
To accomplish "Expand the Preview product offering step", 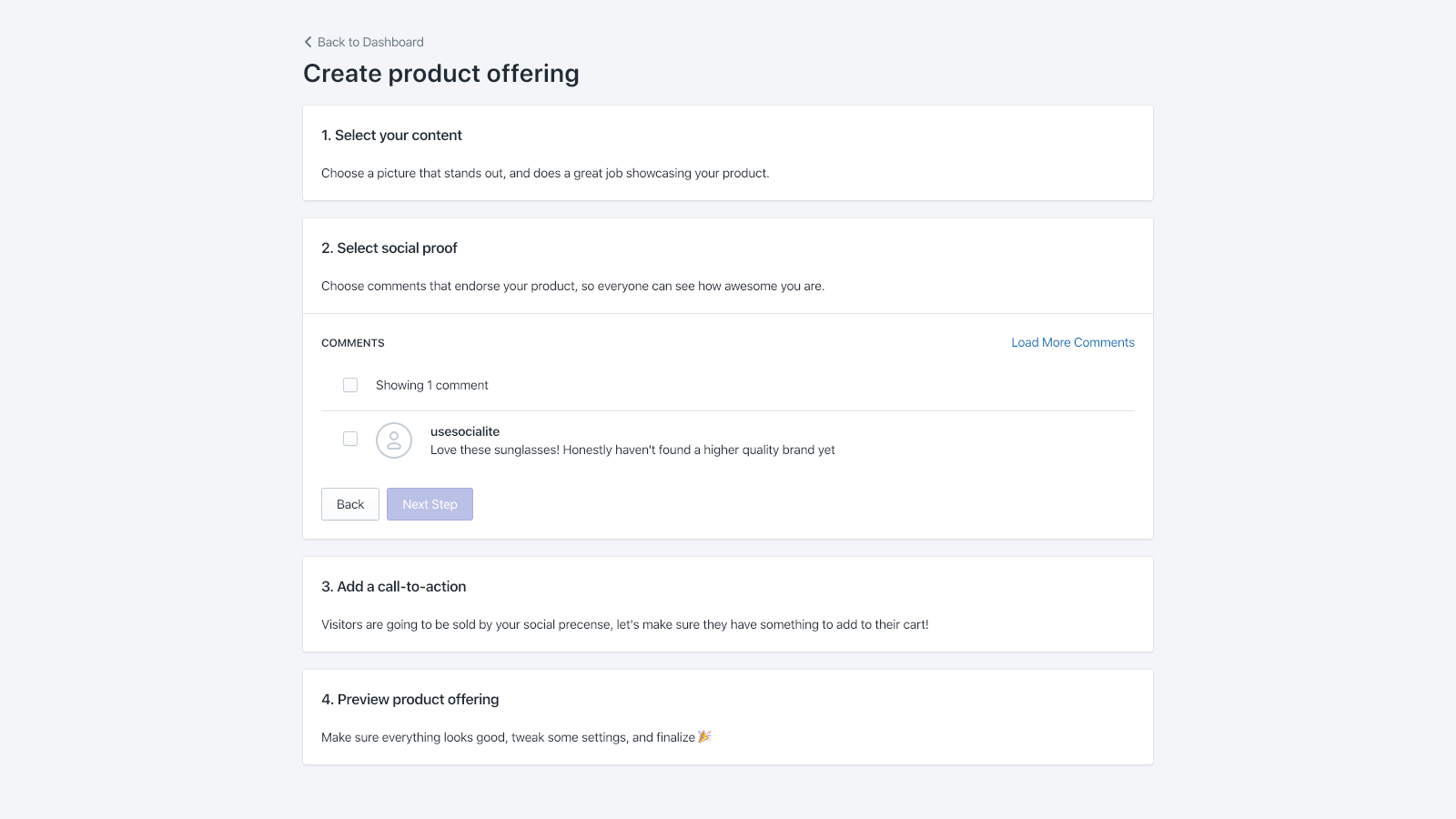I will [409, 700].
